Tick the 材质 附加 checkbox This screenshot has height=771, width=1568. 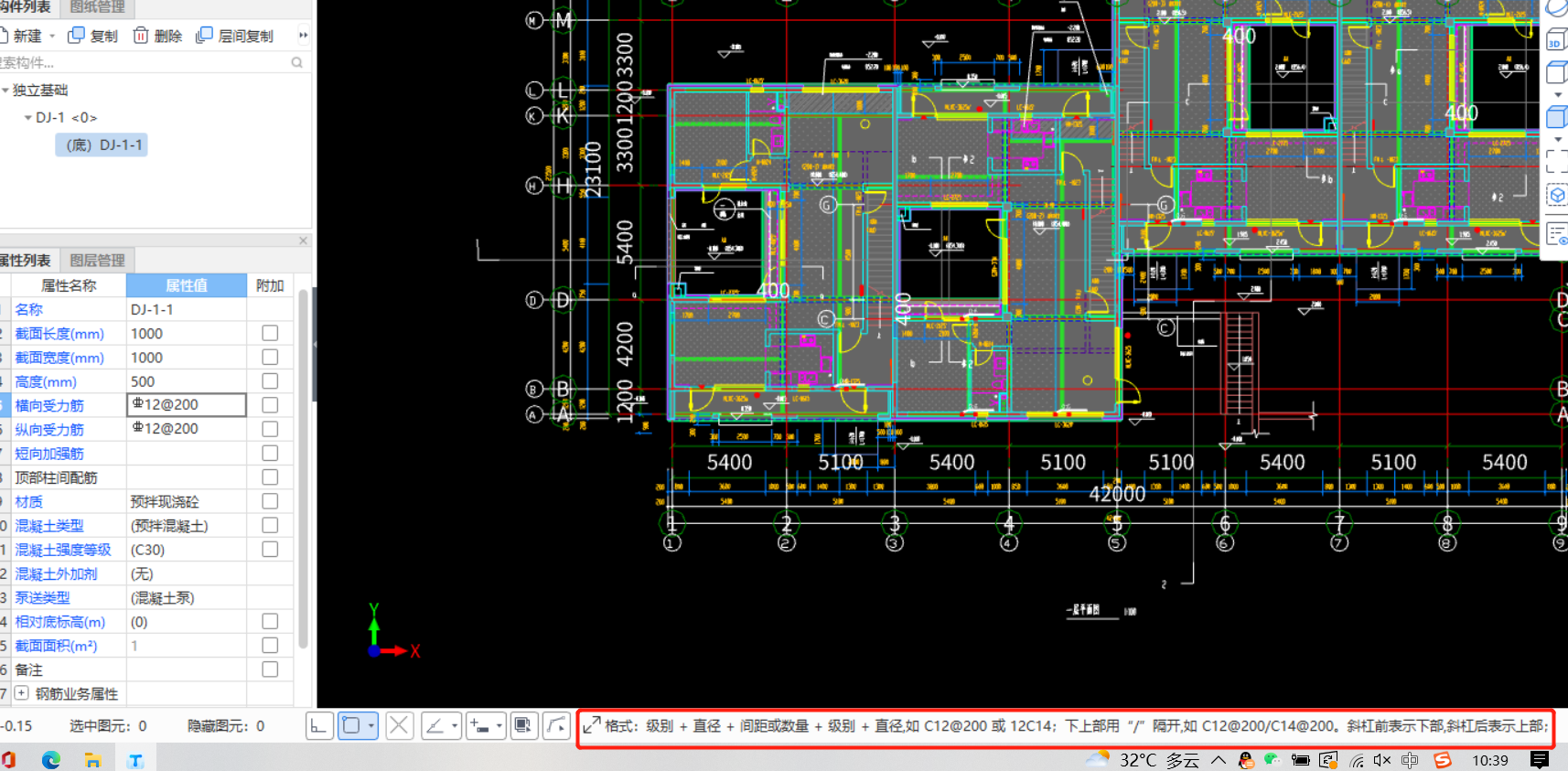[x=270, y=501]
